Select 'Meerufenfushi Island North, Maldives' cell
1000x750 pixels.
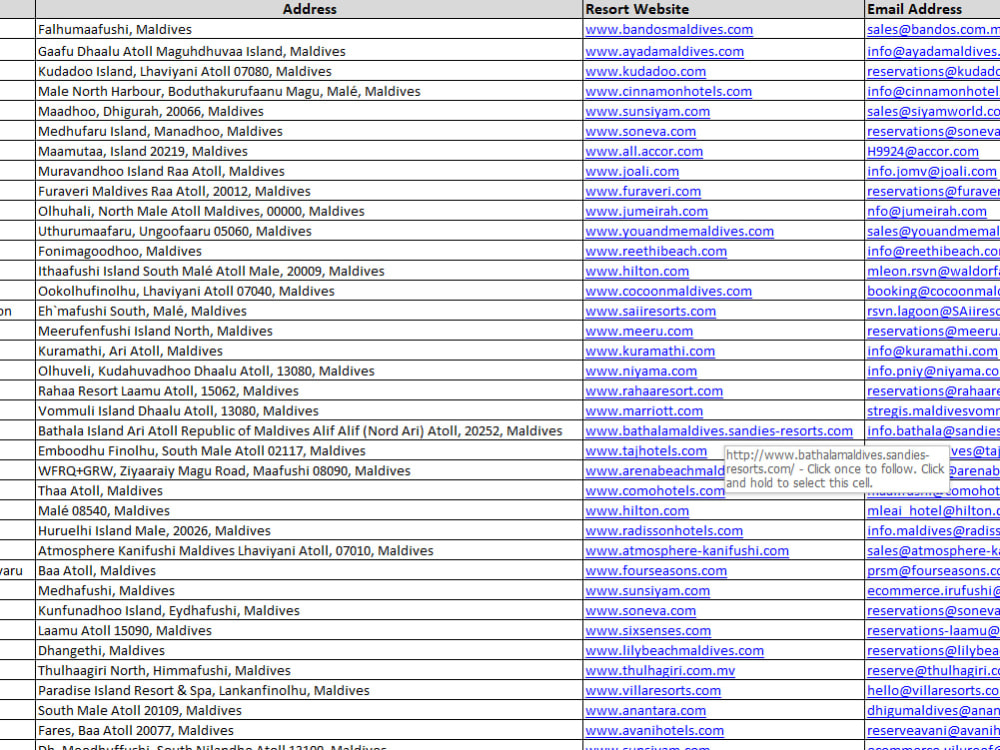pos(309,331)
